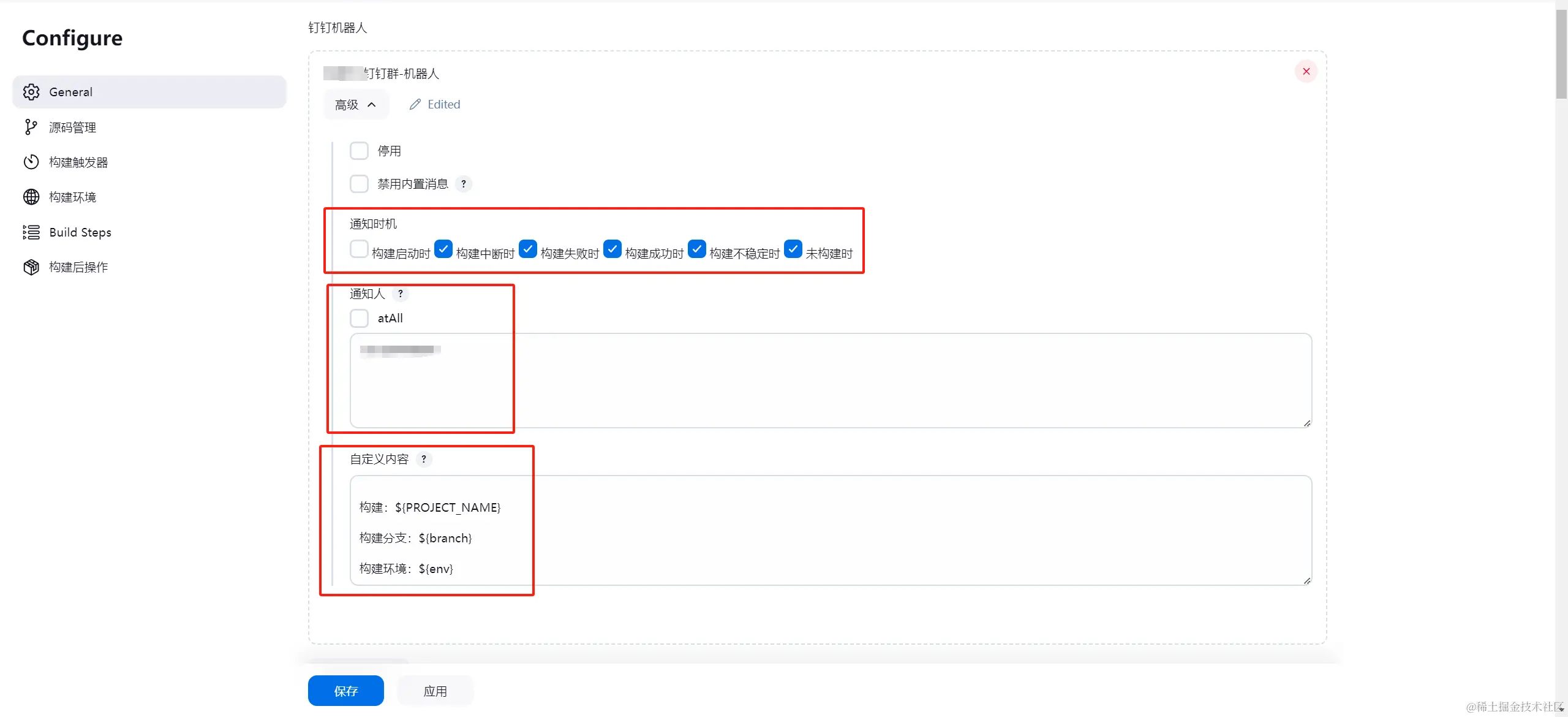Click help icon next to 通知人
This screenshot has height=717, width=1568.
401,294
